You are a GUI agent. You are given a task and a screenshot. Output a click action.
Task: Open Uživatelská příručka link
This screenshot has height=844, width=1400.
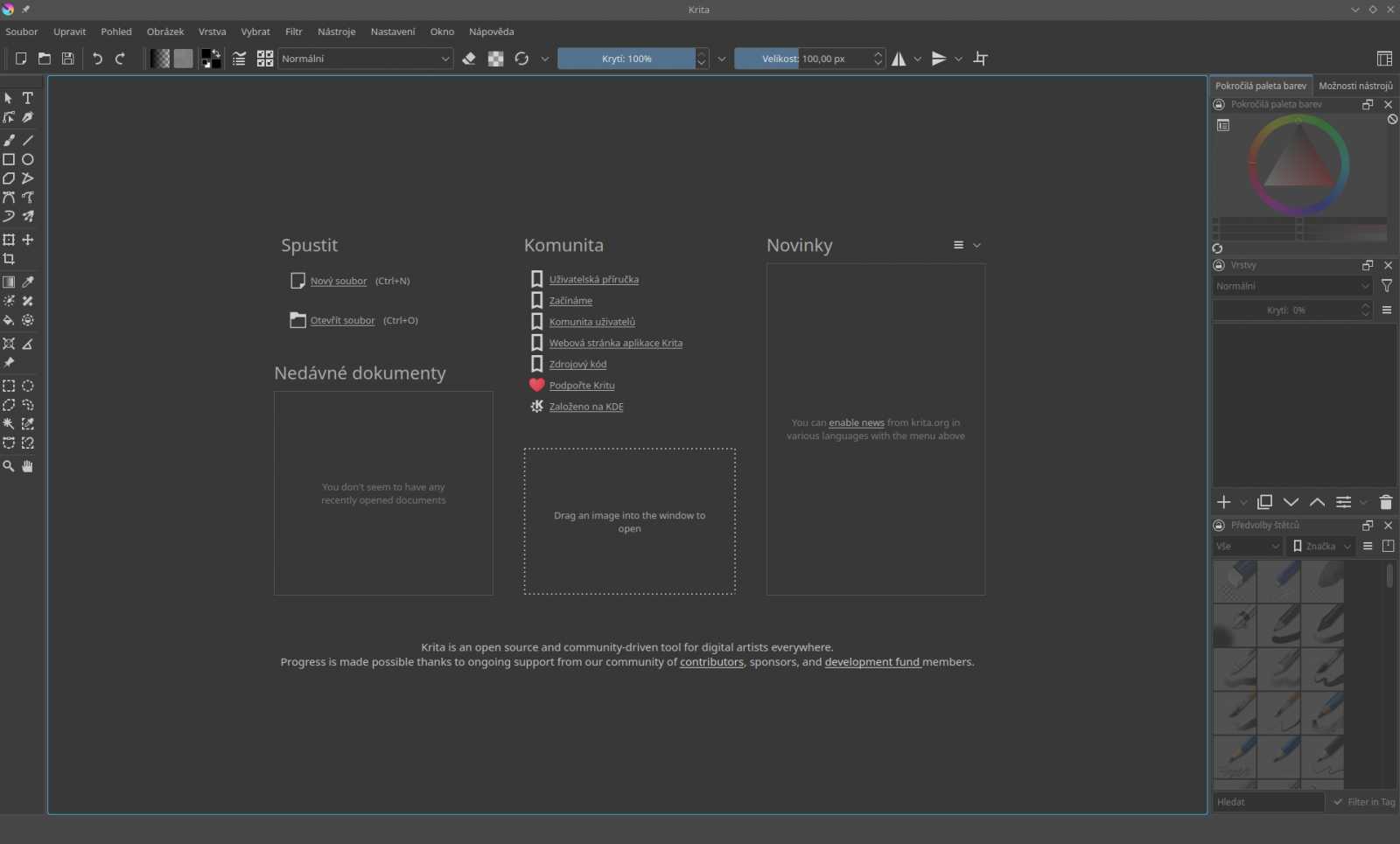[594, 280]
